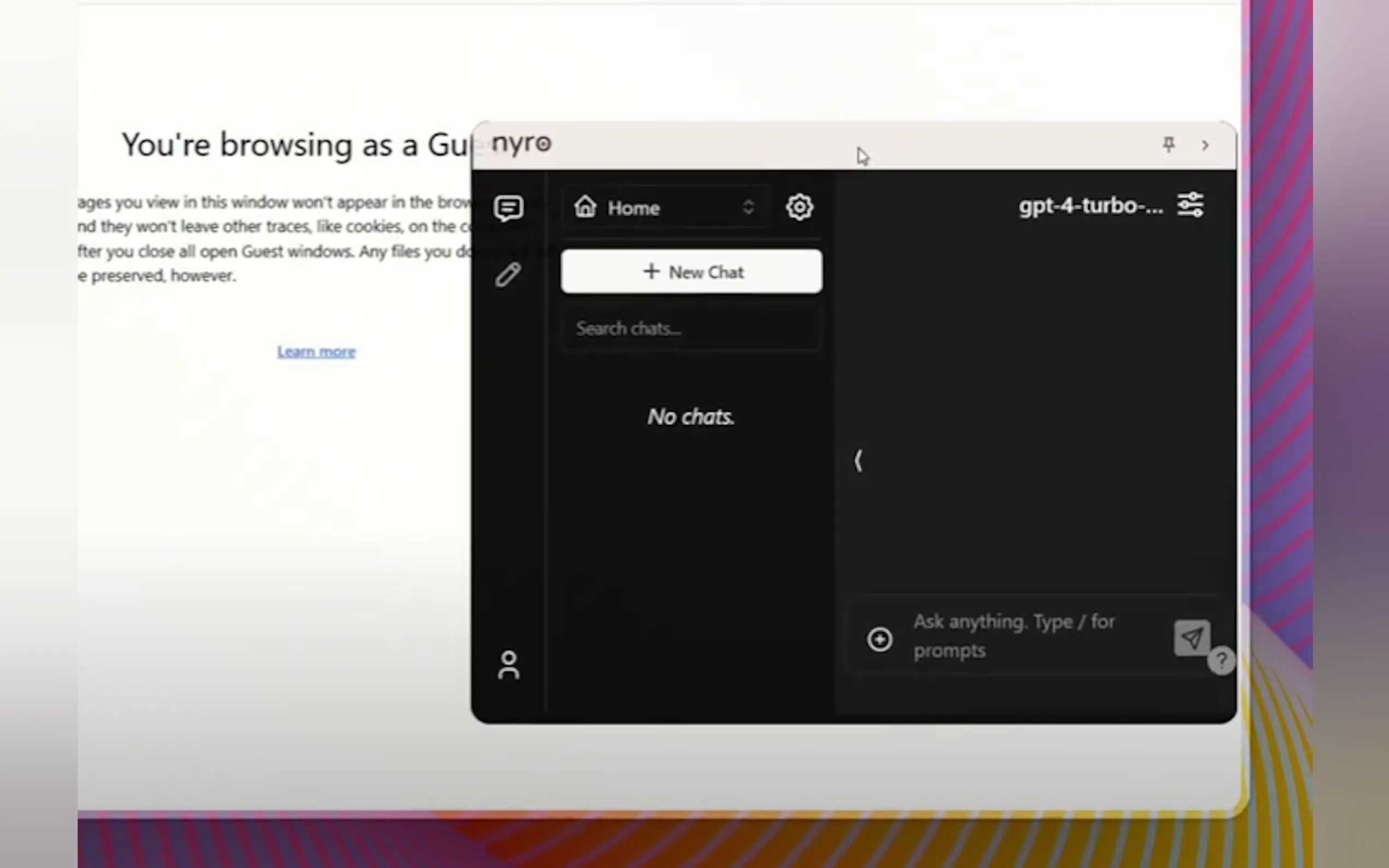Click the plus circle attach icon
Image resolution: width=1389 pixels, height=868 pixels.
point(879,639)
